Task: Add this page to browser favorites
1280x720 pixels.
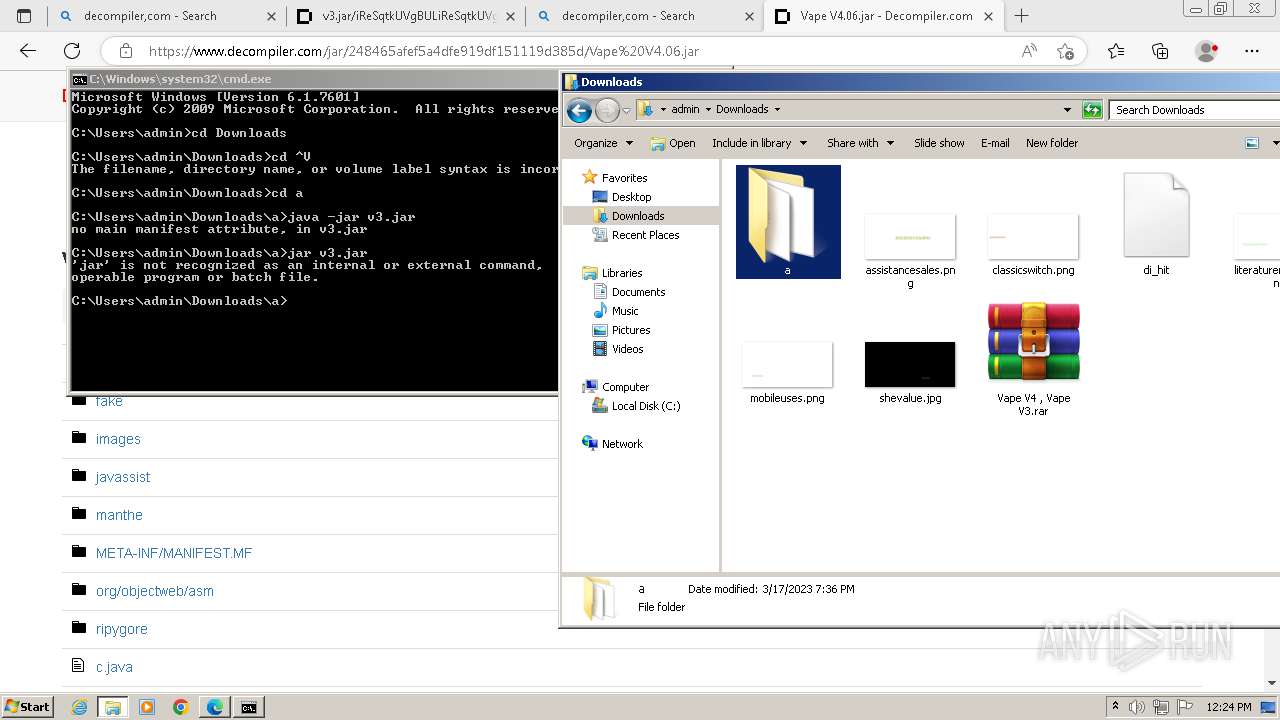Action: click(1065, 51)
